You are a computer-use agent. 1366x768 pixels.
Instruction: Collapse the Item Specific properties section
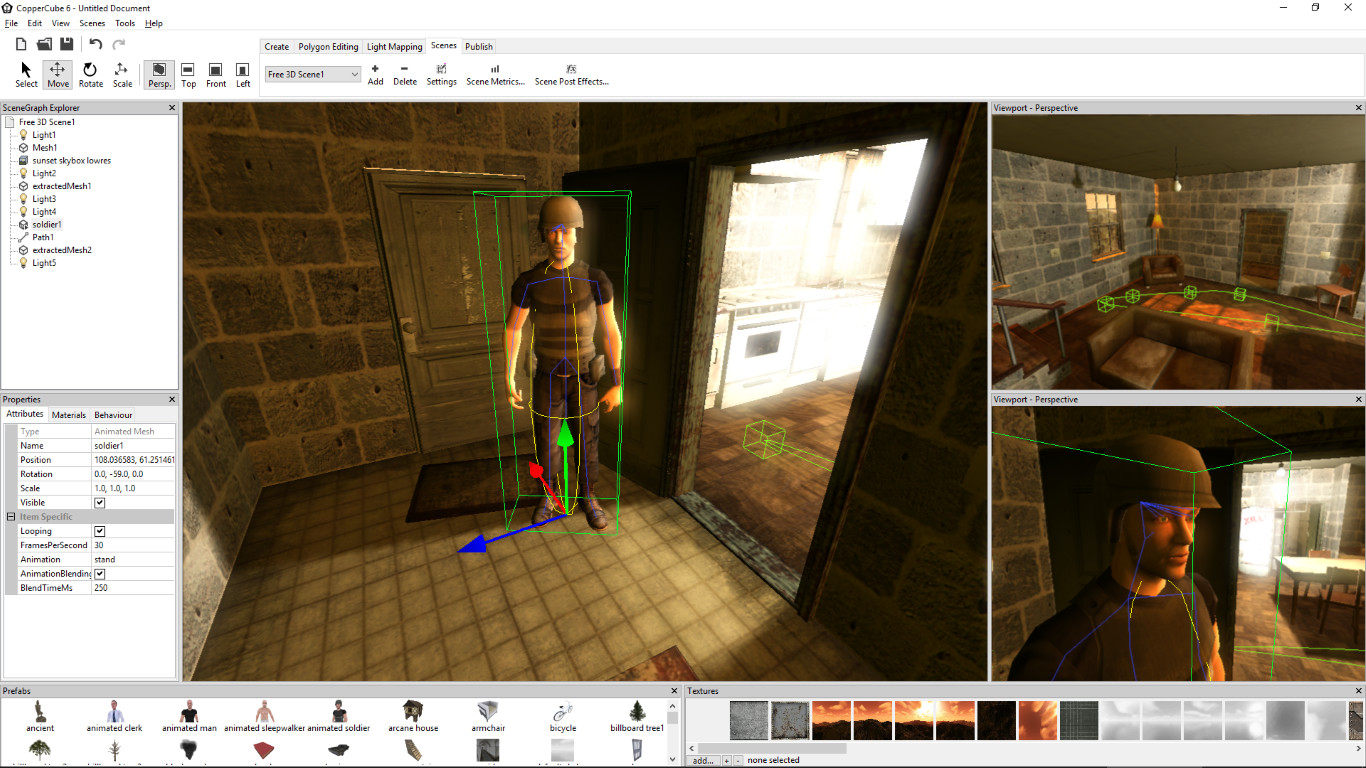9,516
